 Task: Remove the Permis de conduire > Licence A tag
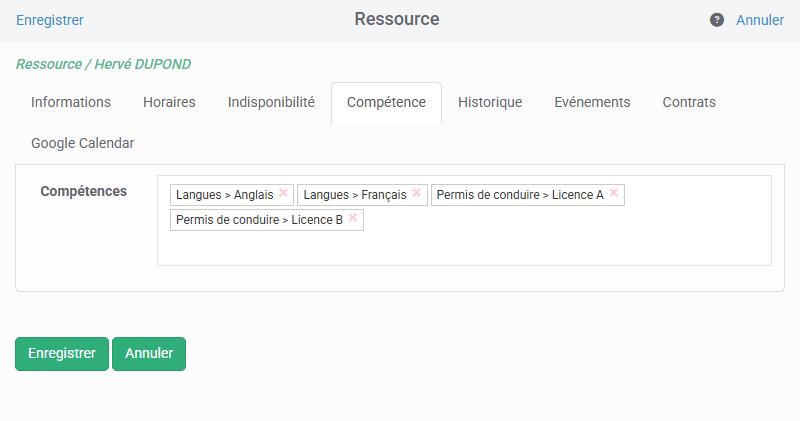point(614,193)
